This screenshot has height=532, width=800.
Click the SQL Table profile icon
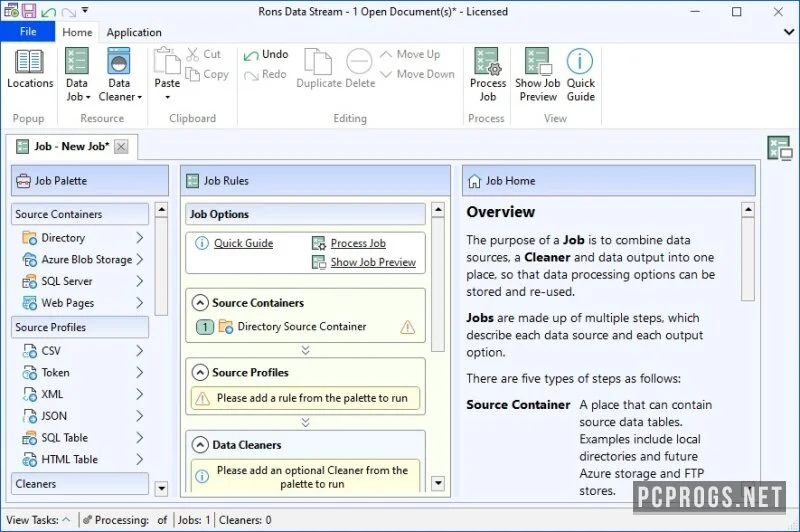click(x=30, y=438)
